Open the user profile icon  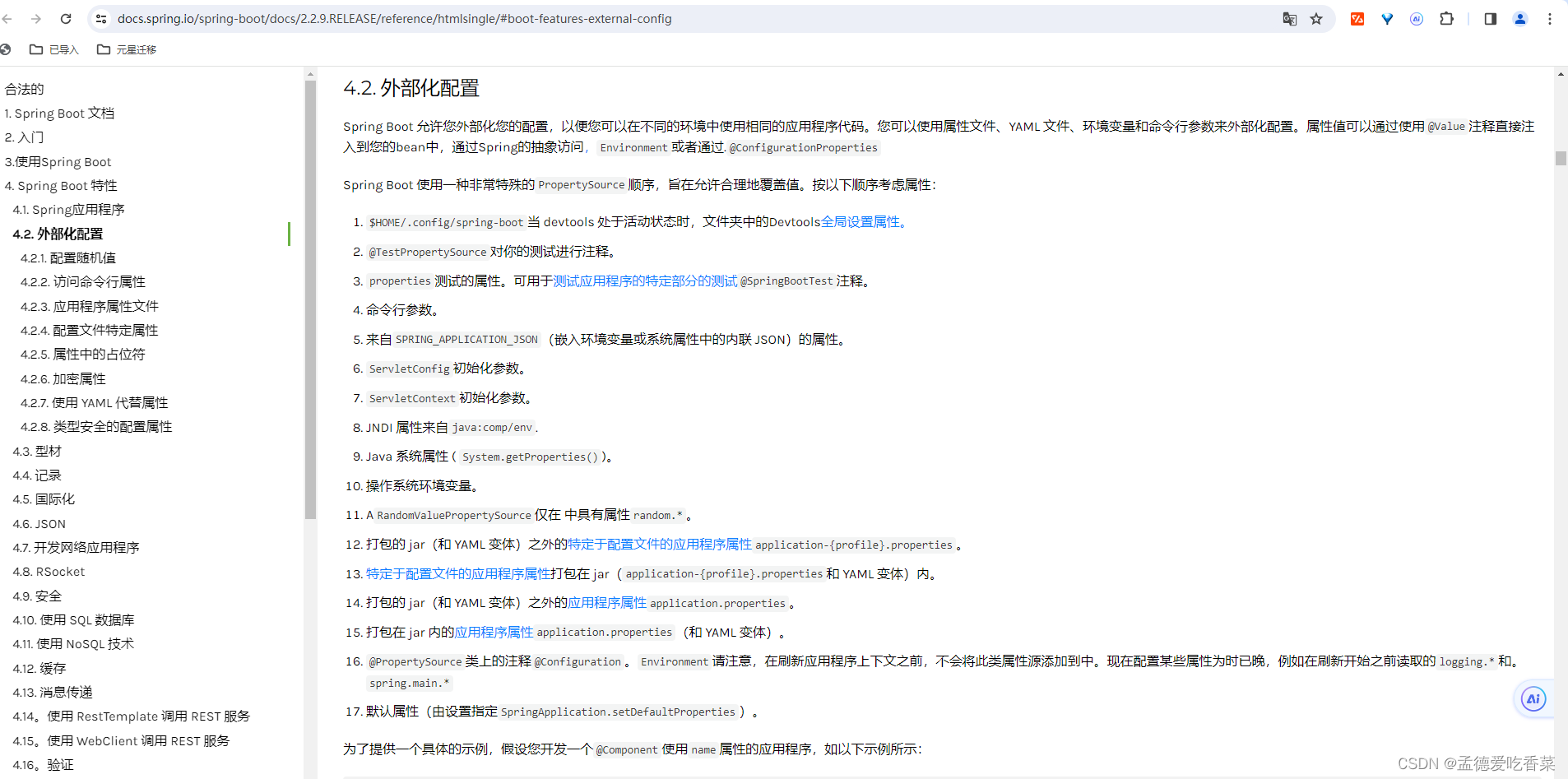coord(1520,19)
